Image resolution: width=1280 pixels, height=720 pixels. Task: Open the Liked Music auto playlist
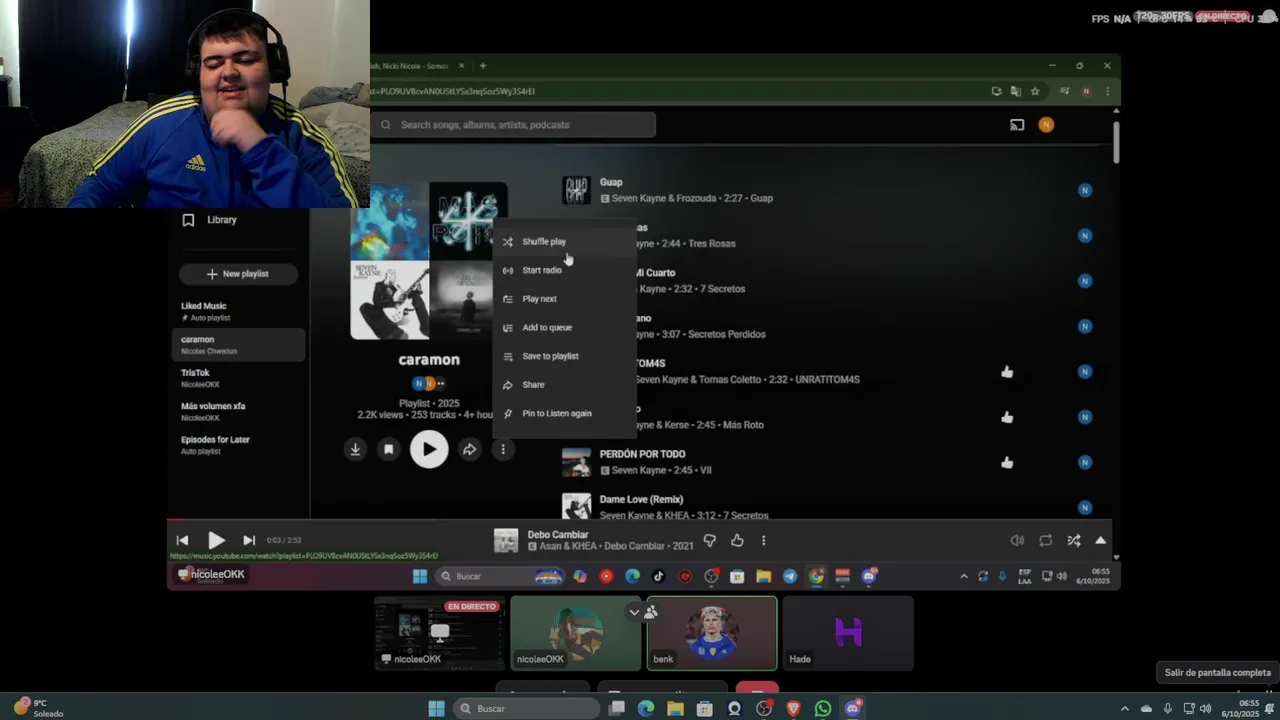pyautogui.click(x=238, y=311)
